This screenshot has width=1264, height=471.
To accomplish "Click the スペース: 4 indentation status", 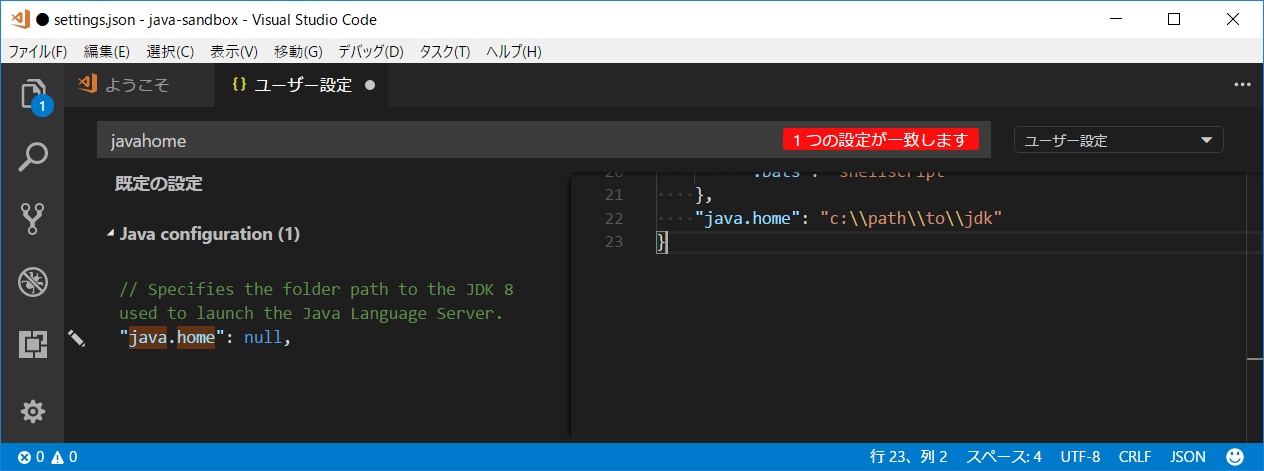I will point(1004,457).
